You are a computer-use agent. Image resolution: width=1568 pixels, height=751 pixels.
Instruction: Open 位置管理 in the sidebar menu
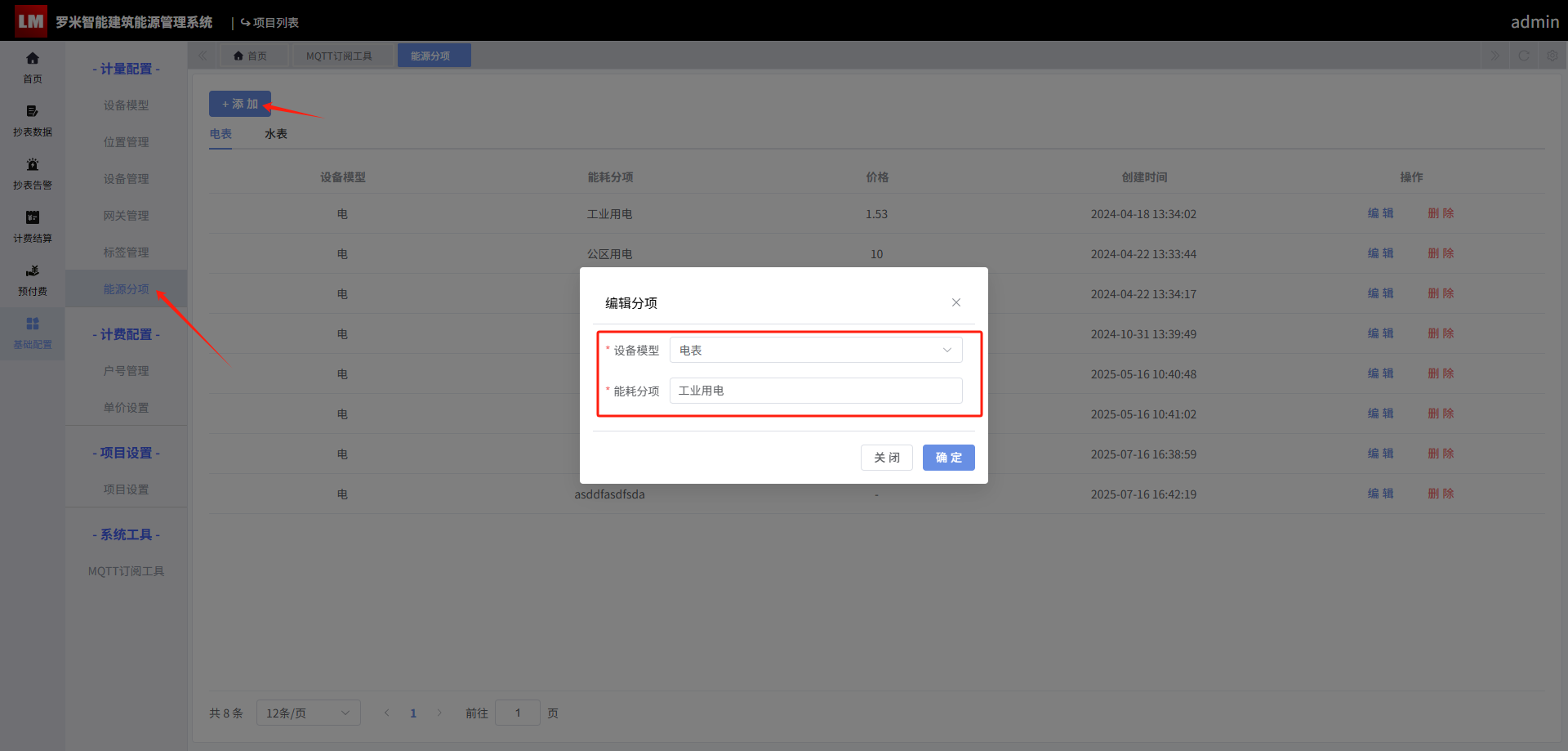[x=127, y=142]
